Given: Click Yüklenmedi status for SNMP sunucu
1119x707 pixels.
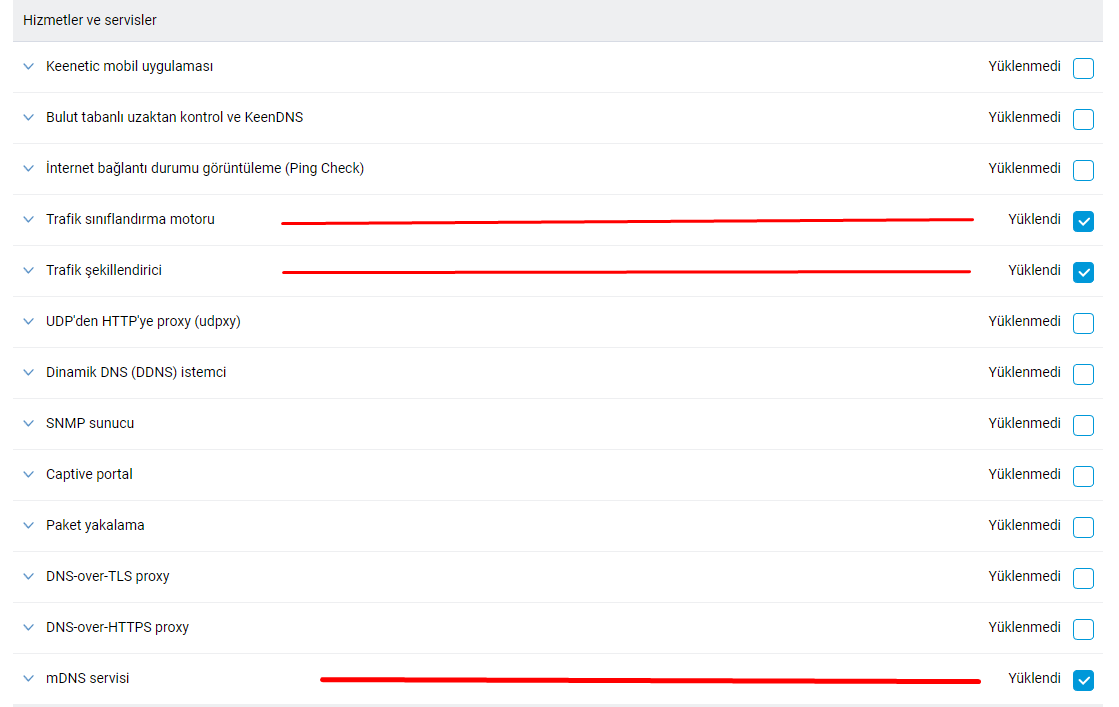Looking at the screenshot, I should 1024,423.
